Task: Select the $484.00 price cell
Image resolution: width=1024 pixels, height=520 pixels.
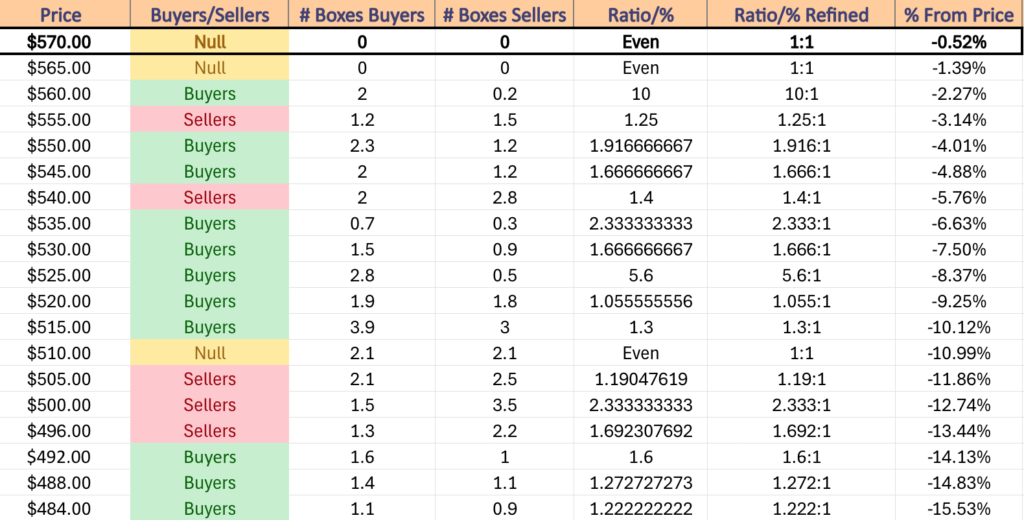Action: pos(65,508)
